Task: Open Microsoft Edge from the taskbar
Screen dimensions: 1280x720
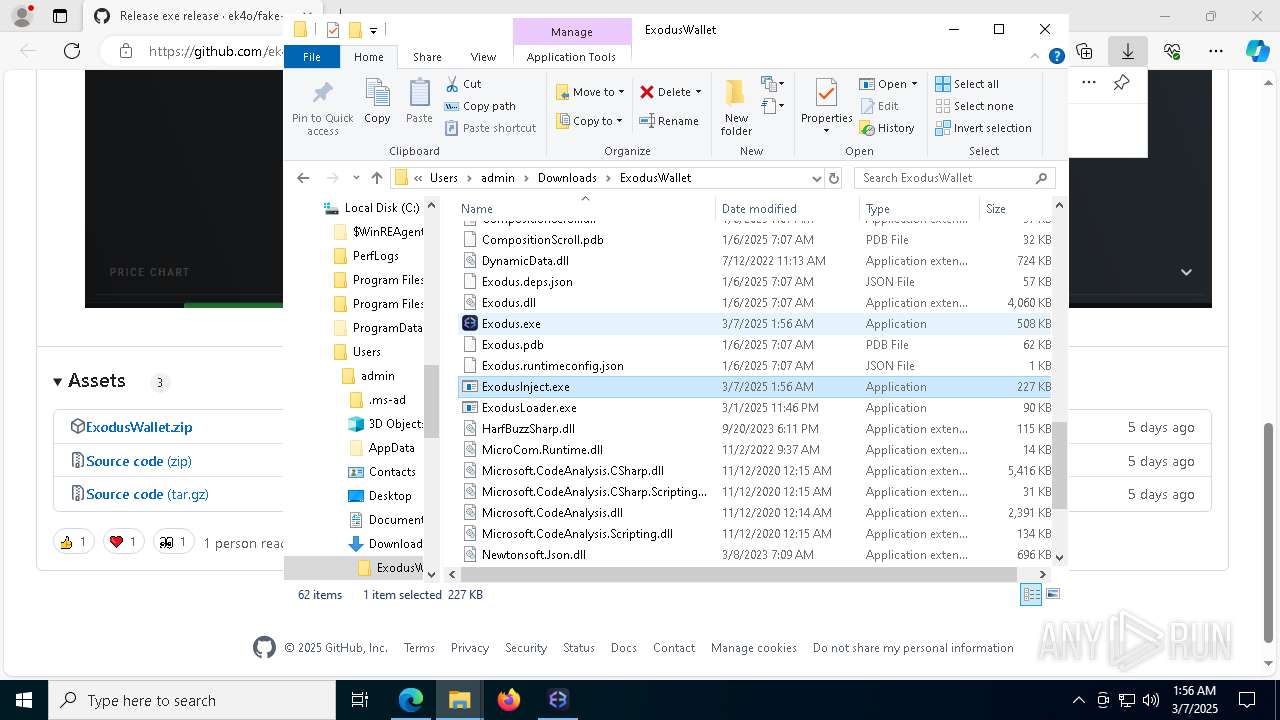Action: pyautogui.click(x=411, y=700)
